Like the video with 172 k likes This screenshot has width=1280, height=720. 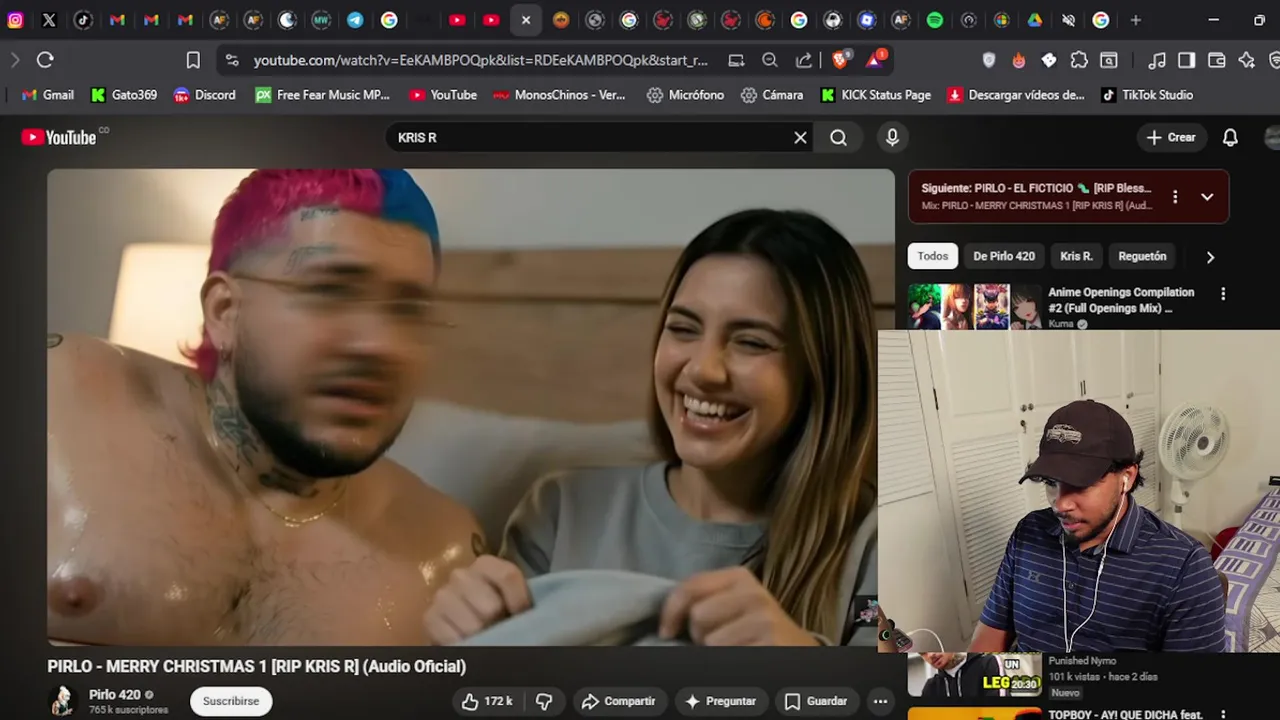[488, 701]
